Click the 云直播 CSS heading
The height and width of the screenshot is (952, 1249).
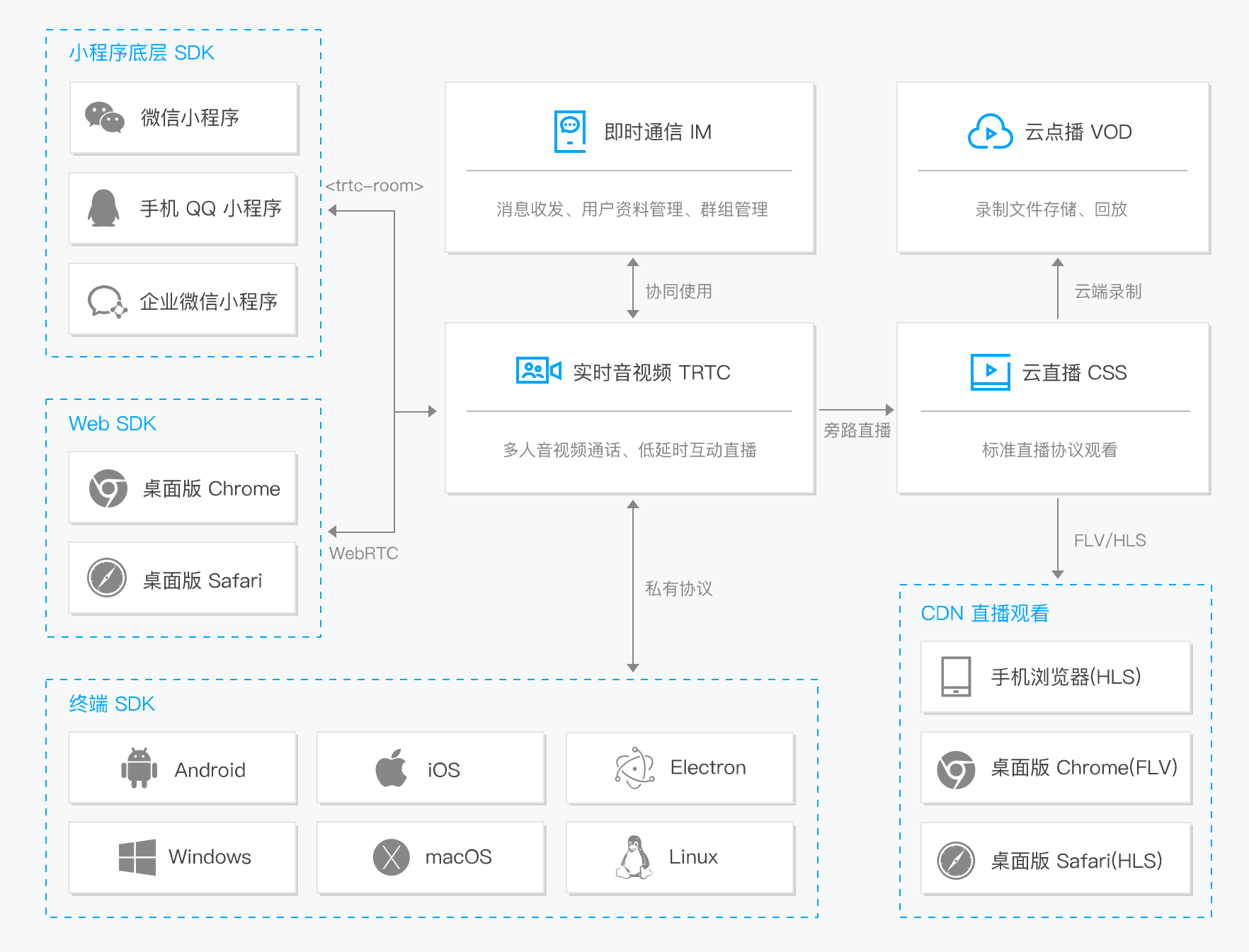[x=1074, y=372]
